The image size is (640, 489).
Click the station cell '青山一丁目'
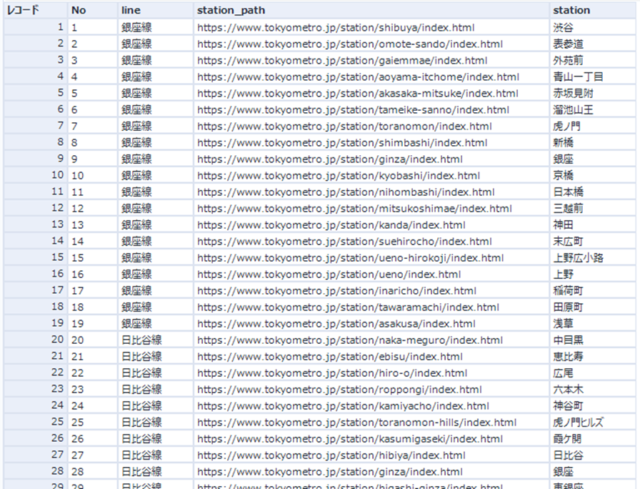click(593, 77)
